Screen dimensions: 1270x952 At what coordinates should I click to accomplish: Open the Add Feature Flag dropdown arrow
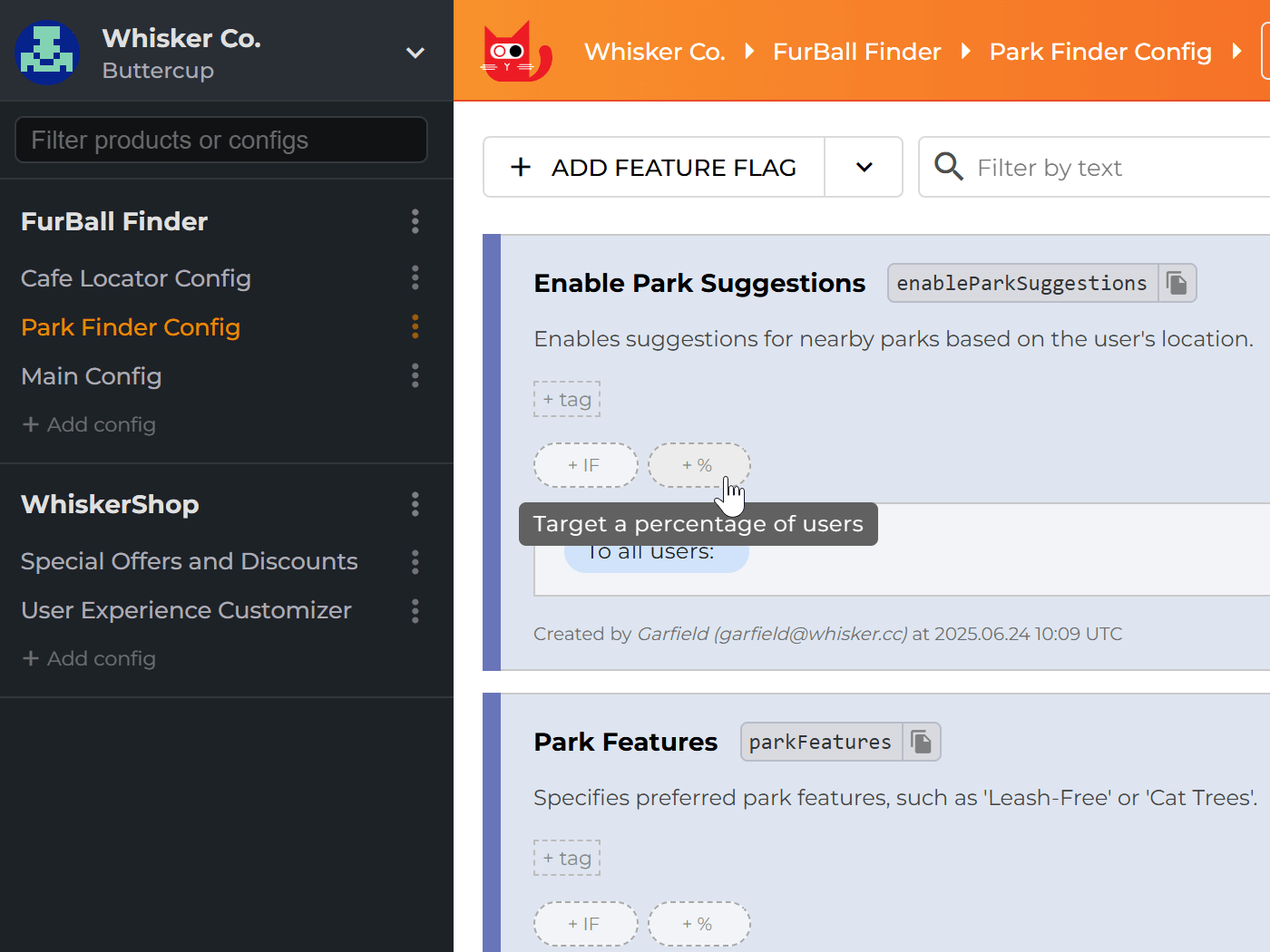click(864, 167)
